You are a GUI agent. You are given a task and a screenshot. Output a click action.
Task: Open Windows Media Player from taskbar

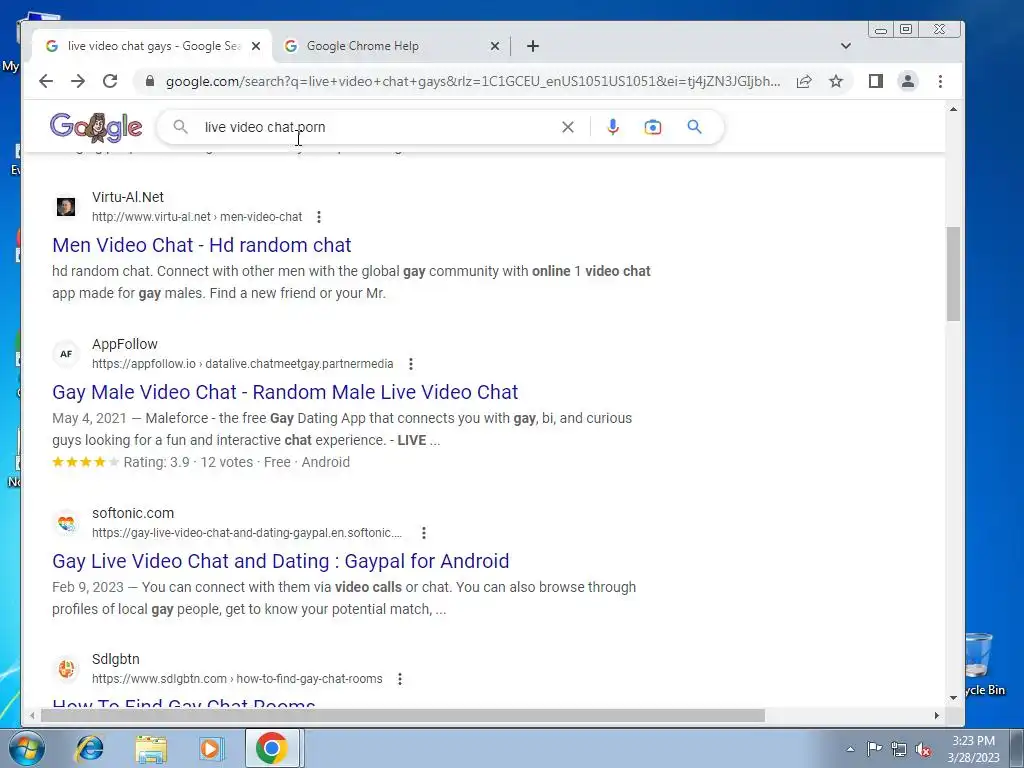click(x=211, y=748)
